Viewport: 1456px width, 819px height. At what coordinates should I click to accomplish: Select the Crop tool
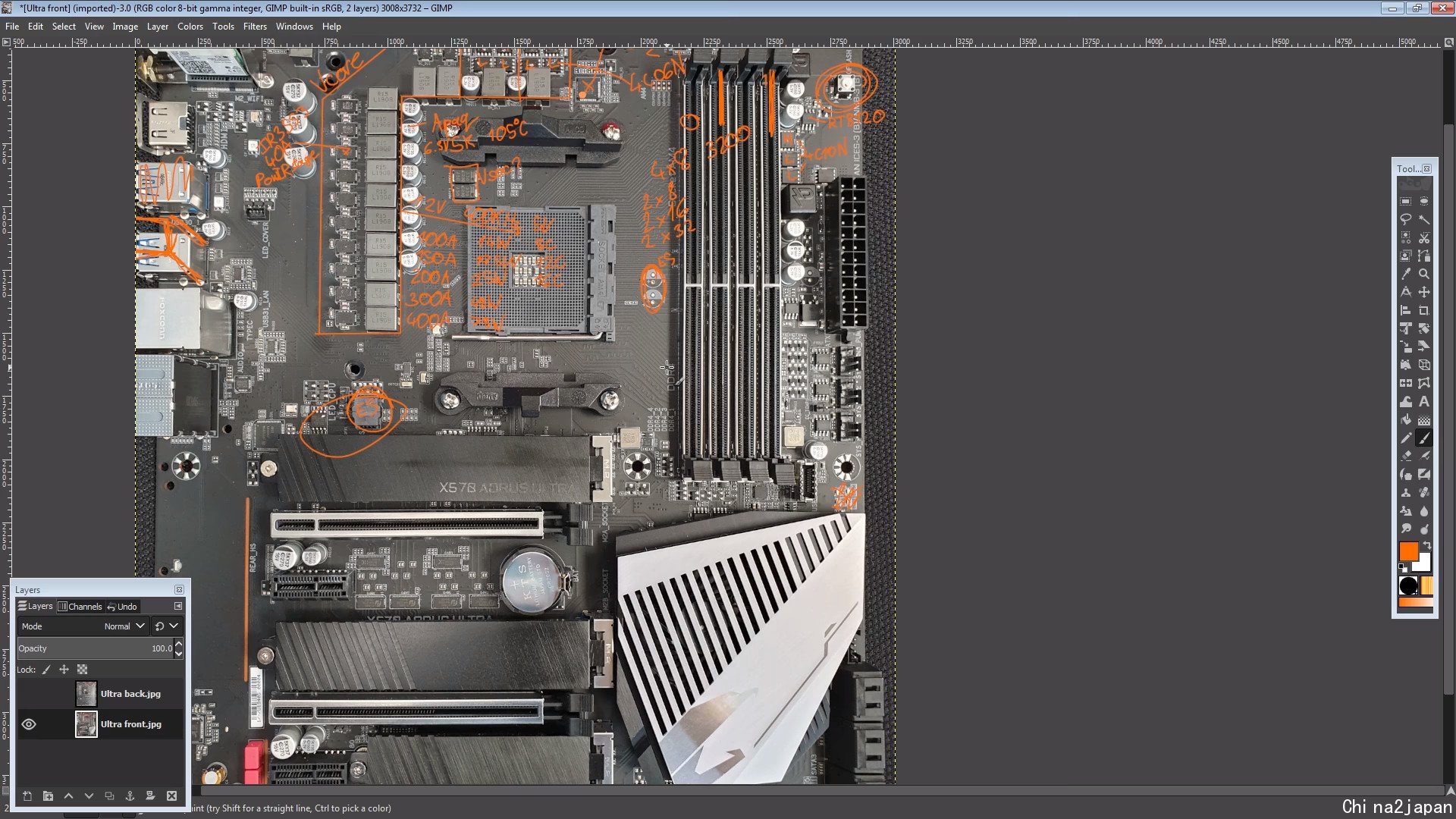[x=1423, y=311]
